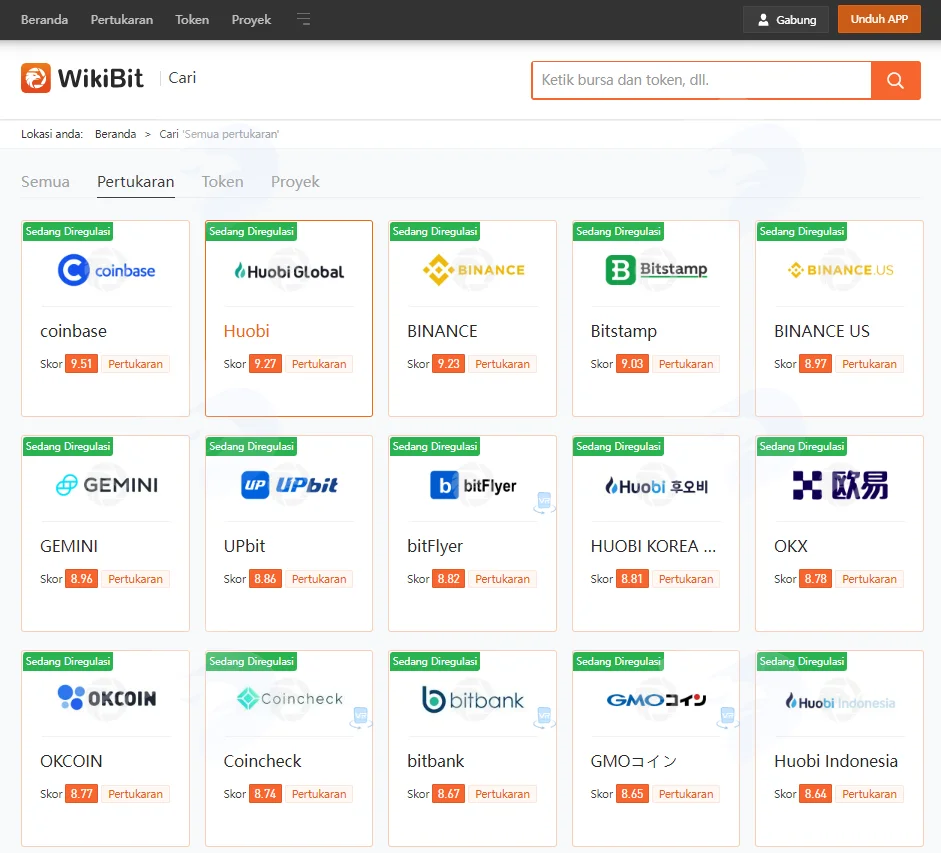941x853 pixels.
Task: Click the BINANCE logo
Action: (x=474, y=270)
